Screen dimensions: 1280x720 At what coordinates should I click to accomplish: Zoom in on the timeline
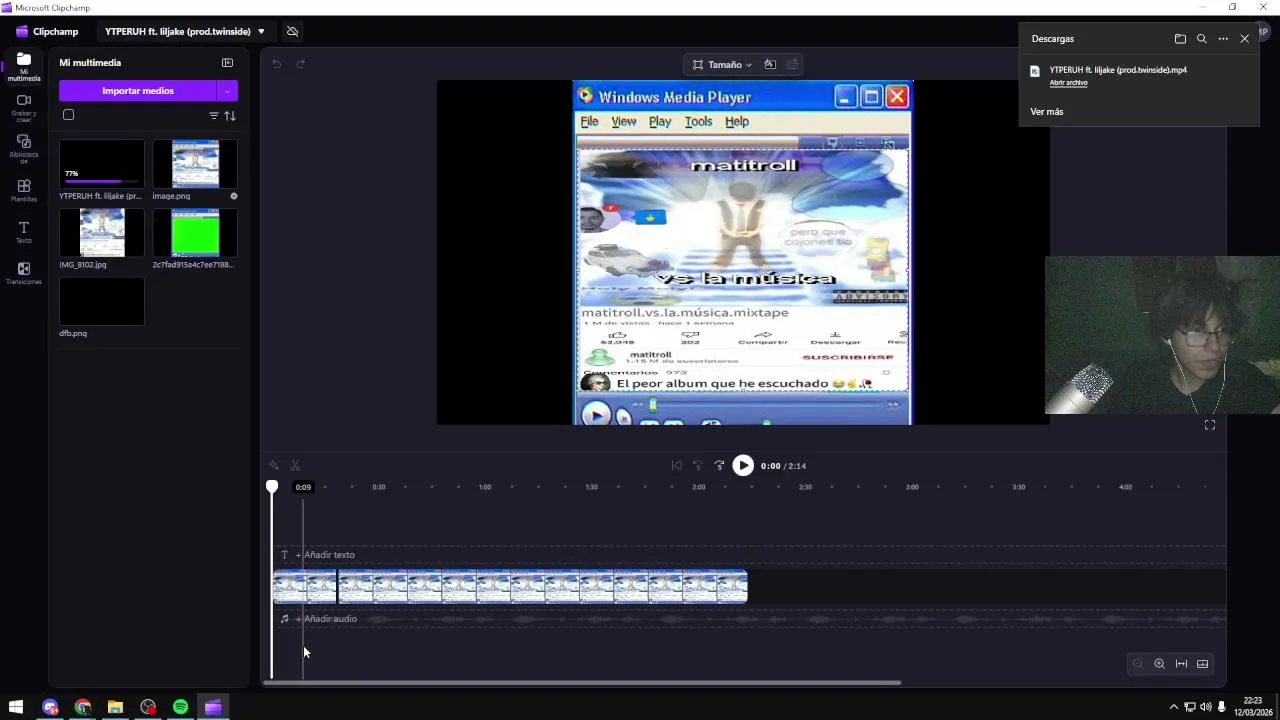[1159, 664]
